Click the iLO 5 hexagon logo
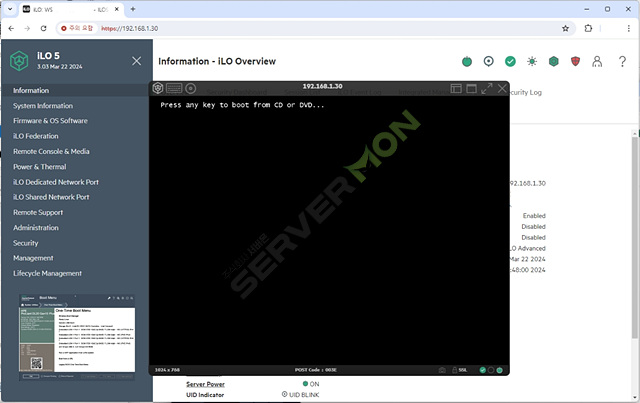Screen dimensions: 640x403 pos(19,61)
